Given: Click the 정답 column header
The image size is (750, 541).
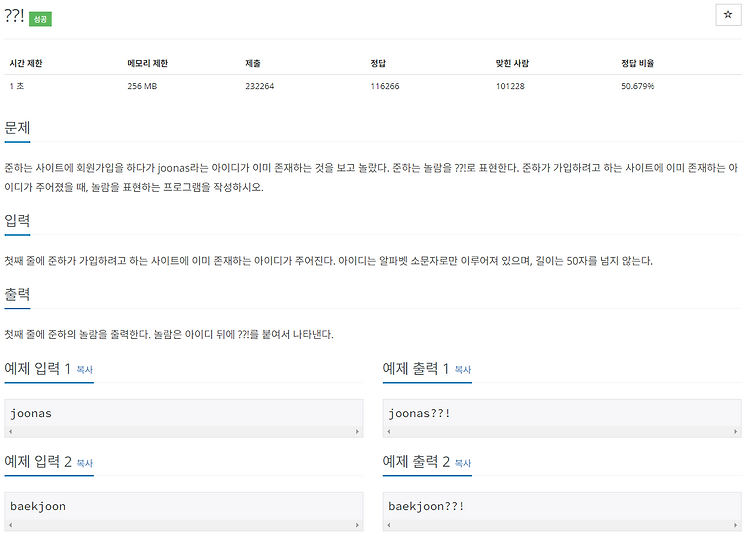Looking at the screenshot, I should (378, 63).
